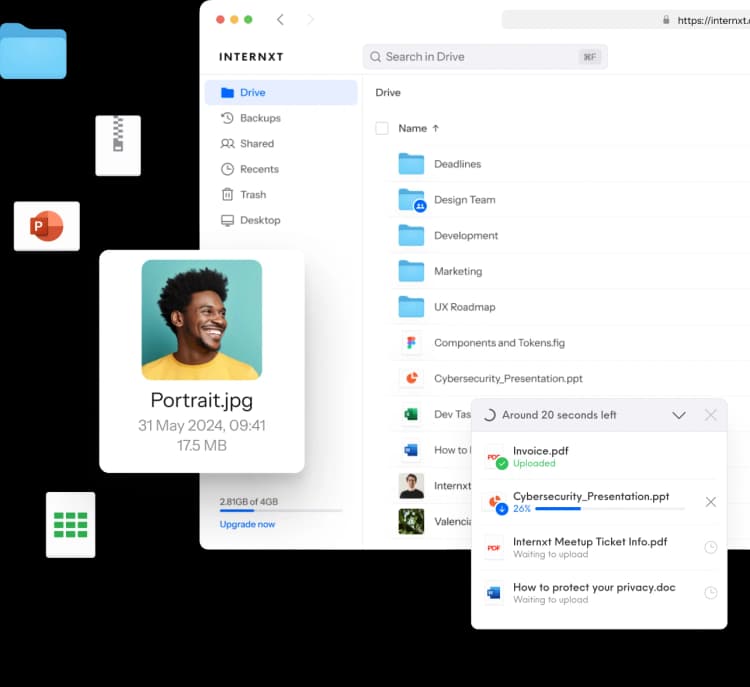
Task: Open the Shared section in sidebar
Action: [x=256, y=144]
